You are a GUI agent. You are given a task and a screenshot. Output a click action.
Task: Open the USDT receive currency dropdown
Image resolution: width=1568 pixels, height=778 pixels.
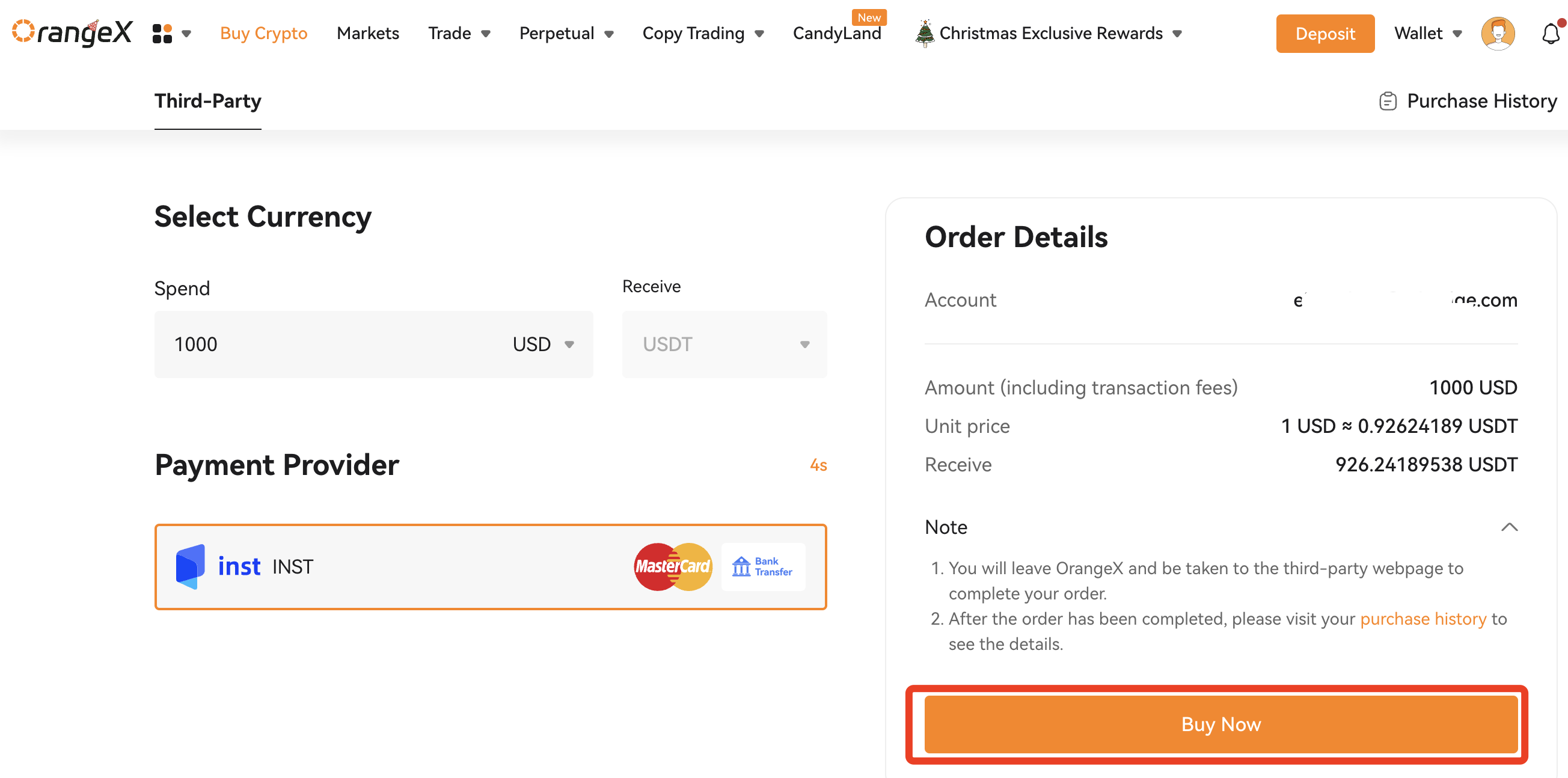pyautogui.click(x=724, y=345)
